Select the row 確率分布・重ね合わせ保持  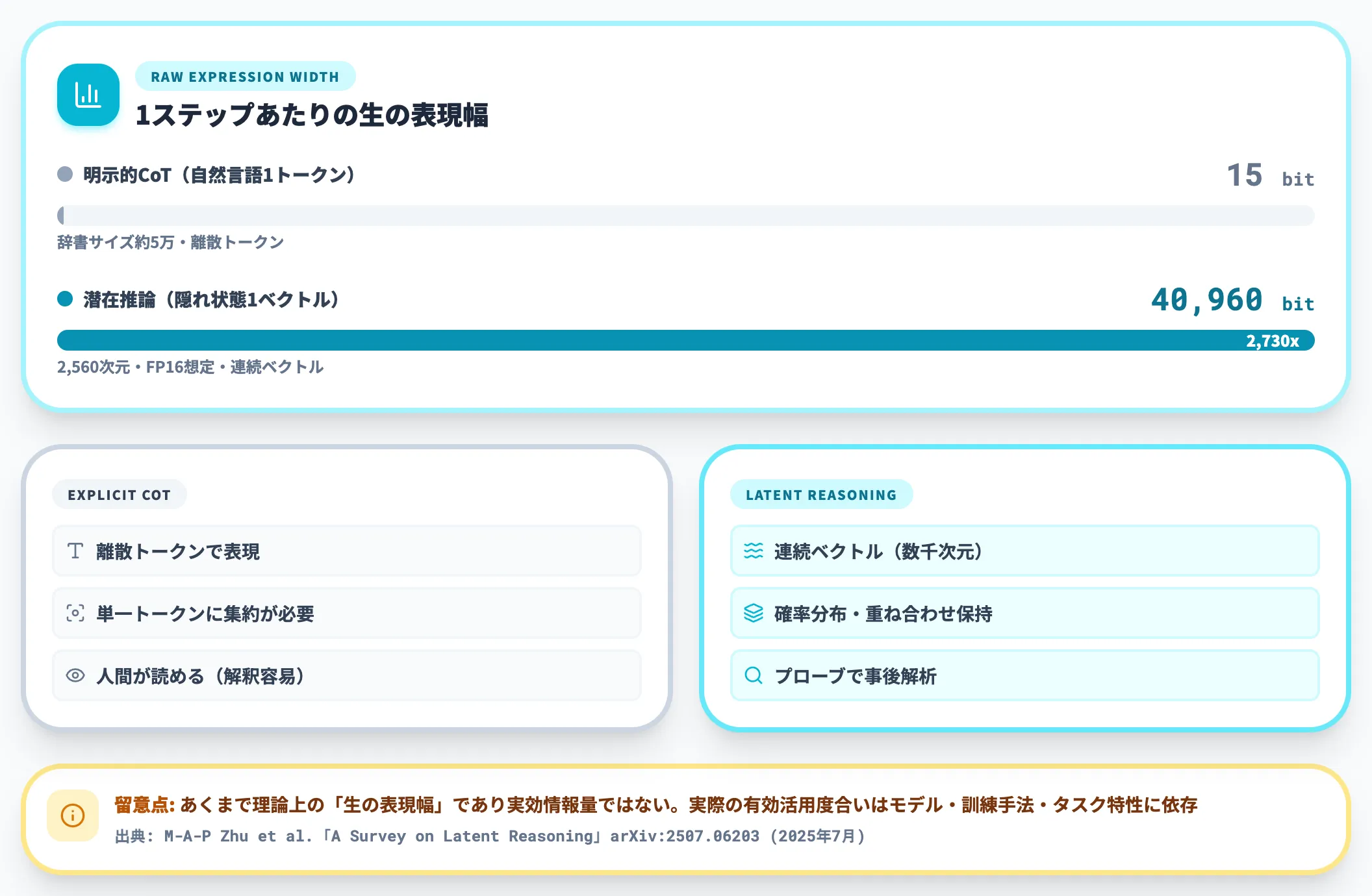[1025, 614]
